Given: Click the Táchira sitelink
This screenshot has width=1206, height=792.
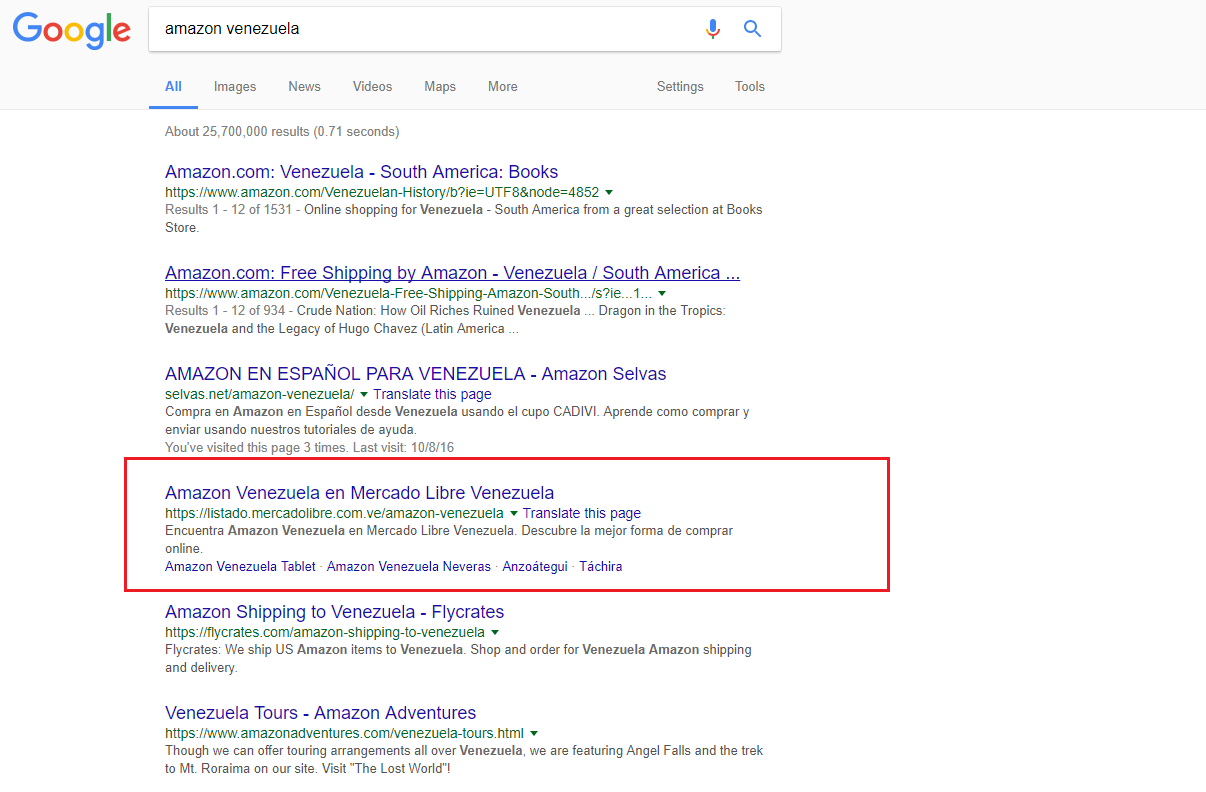Looking at the screenshot, I should 600,566.
